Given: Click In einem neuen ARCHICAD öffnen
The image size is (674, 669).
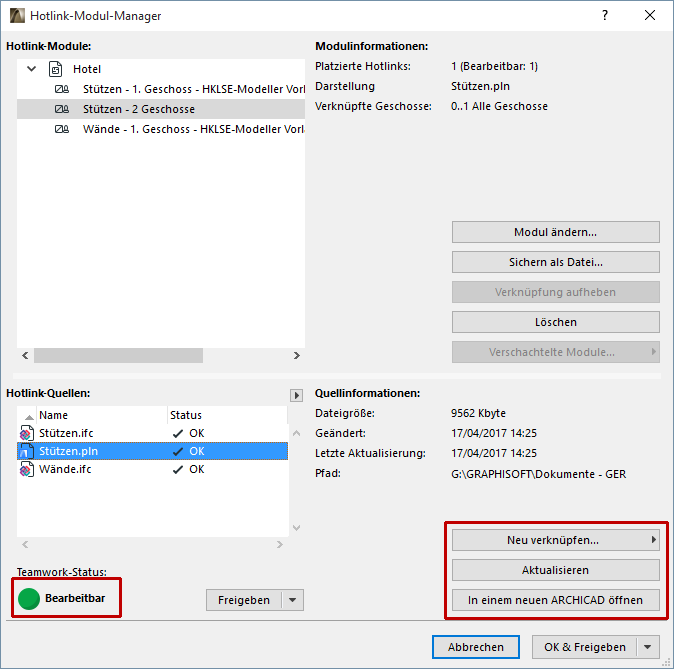Looking at the screenshot, I should tap(555, 600).
